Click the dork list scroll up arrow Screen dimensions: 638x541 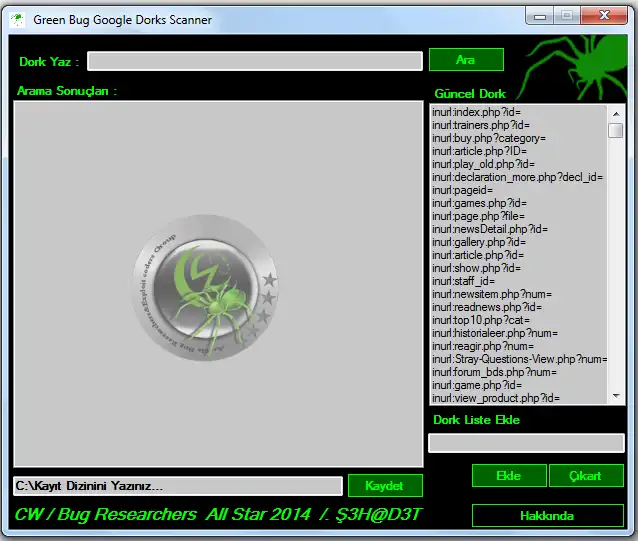(616, 114)
